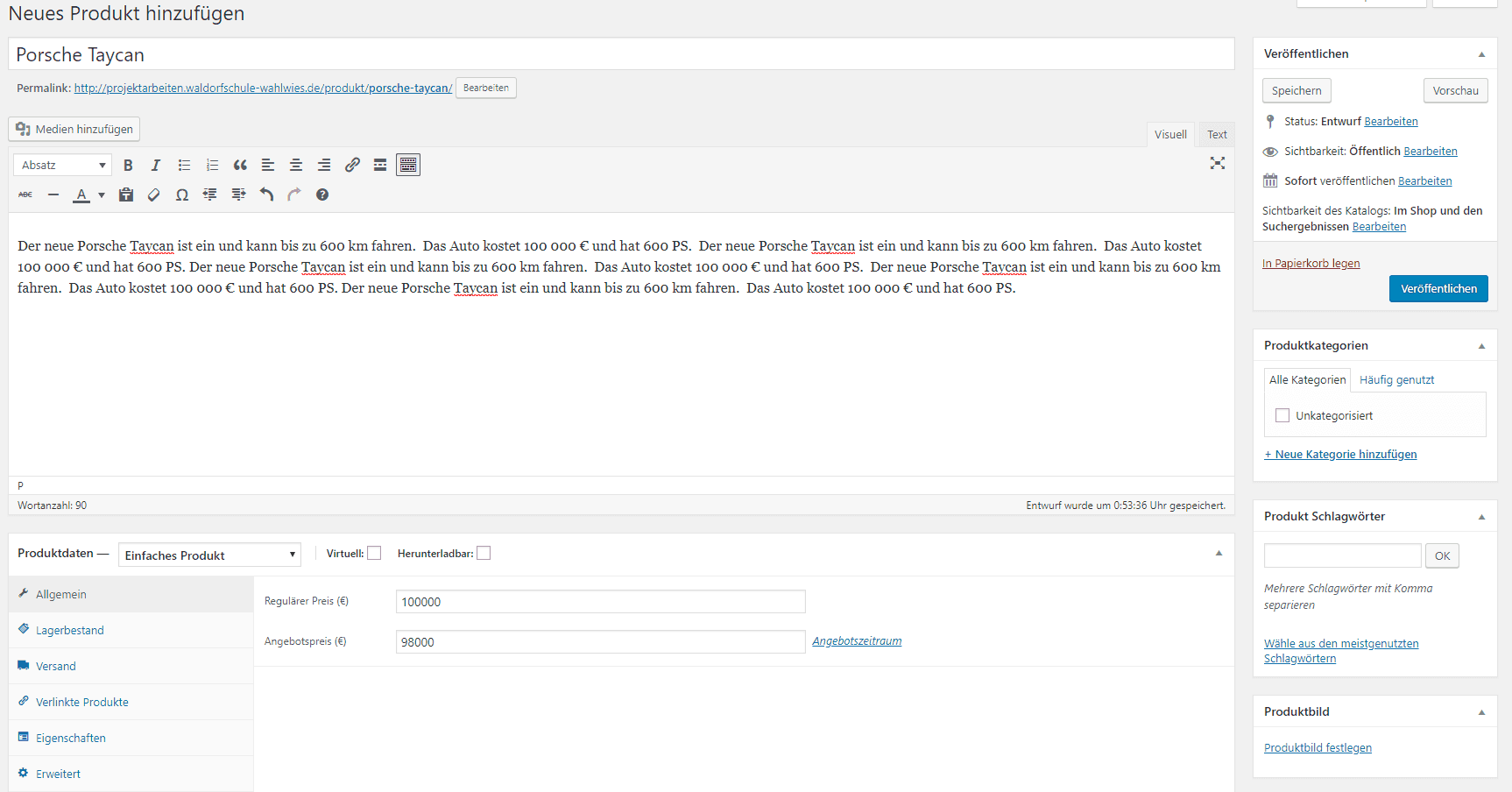
Task: Click the Angebotspreis input field
Action: (x=600, y=641)
